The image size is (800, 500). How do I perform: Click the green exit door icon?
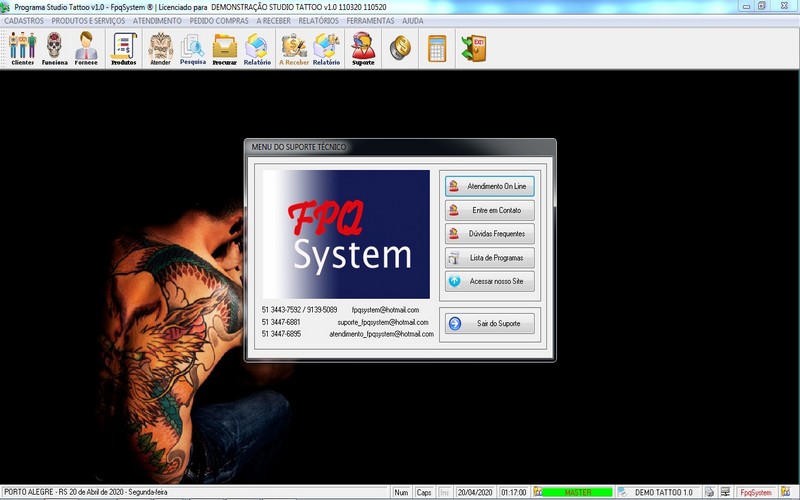(x=473, y=48)
